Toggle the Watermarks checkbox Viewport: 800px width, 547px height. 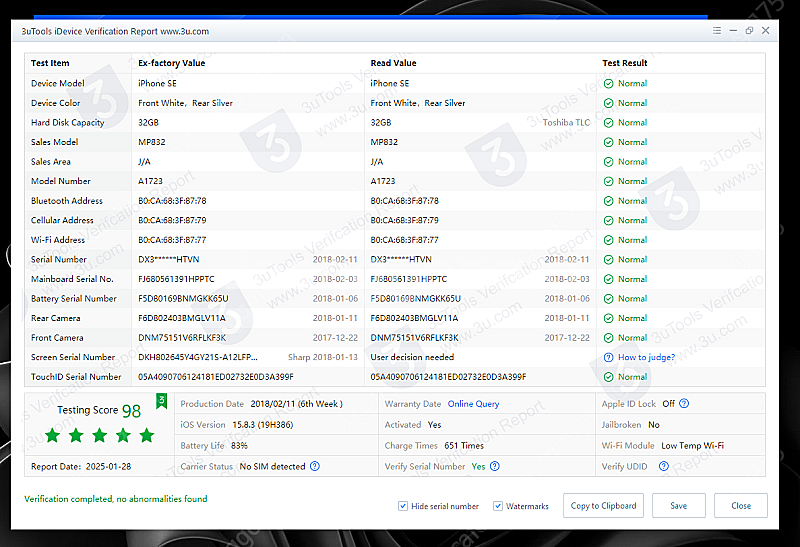pyautogui.click(x=497, y=506)
